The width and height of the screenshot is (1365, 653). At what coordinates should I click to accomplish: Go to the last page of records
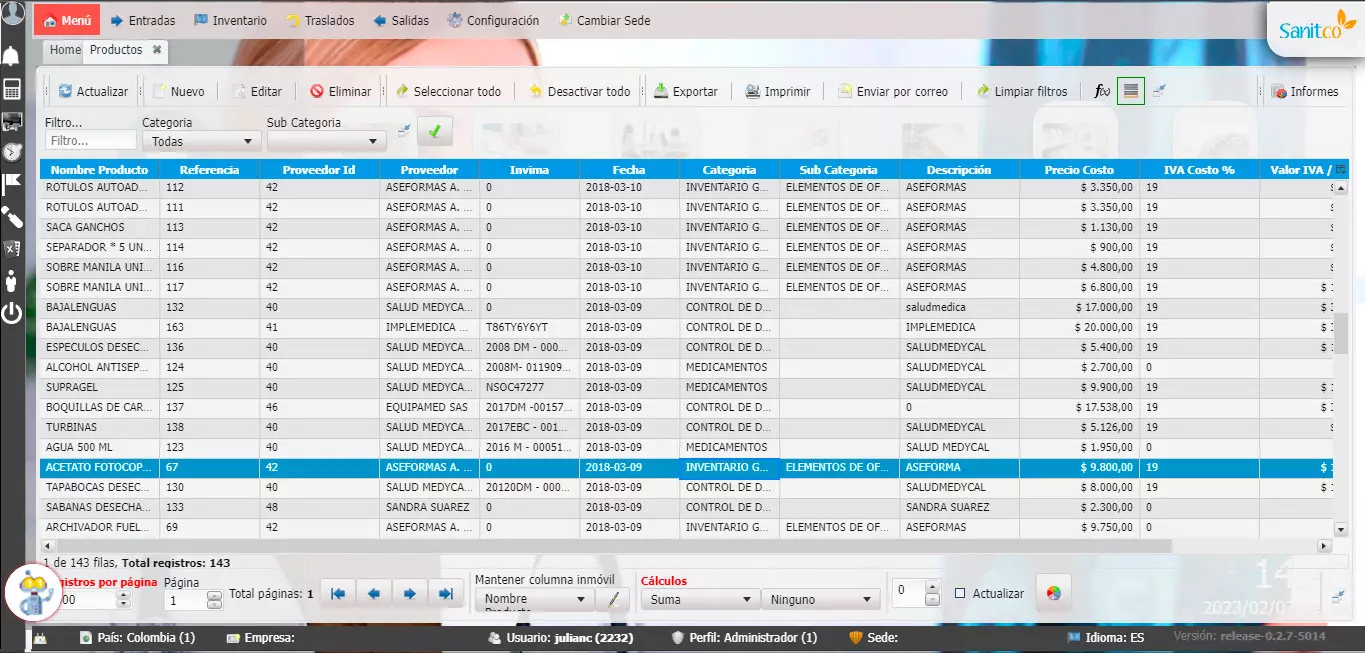point(446,594)
